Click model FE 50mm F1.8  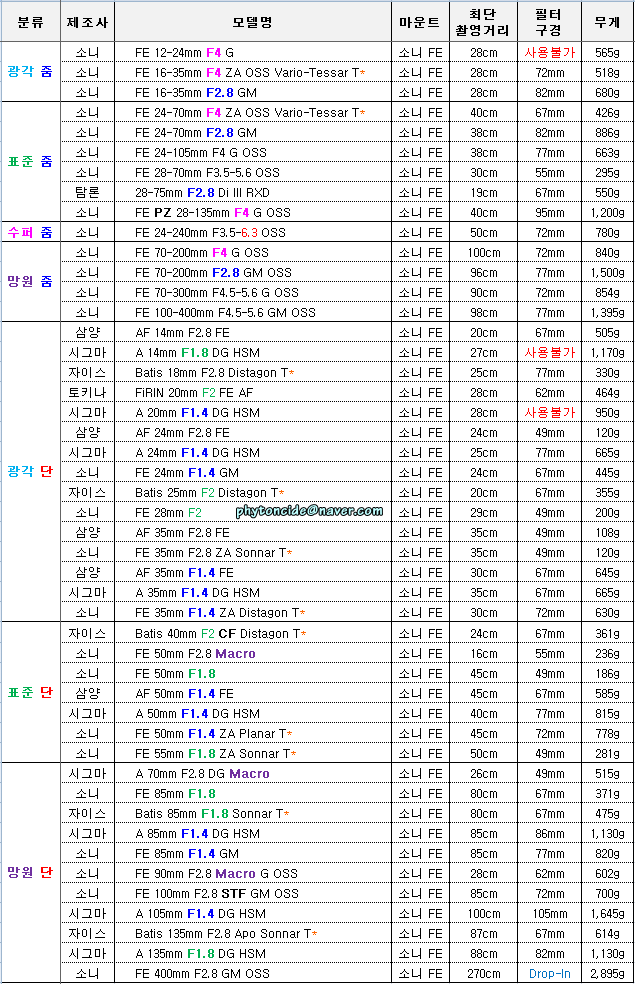(x=176, y=675)
